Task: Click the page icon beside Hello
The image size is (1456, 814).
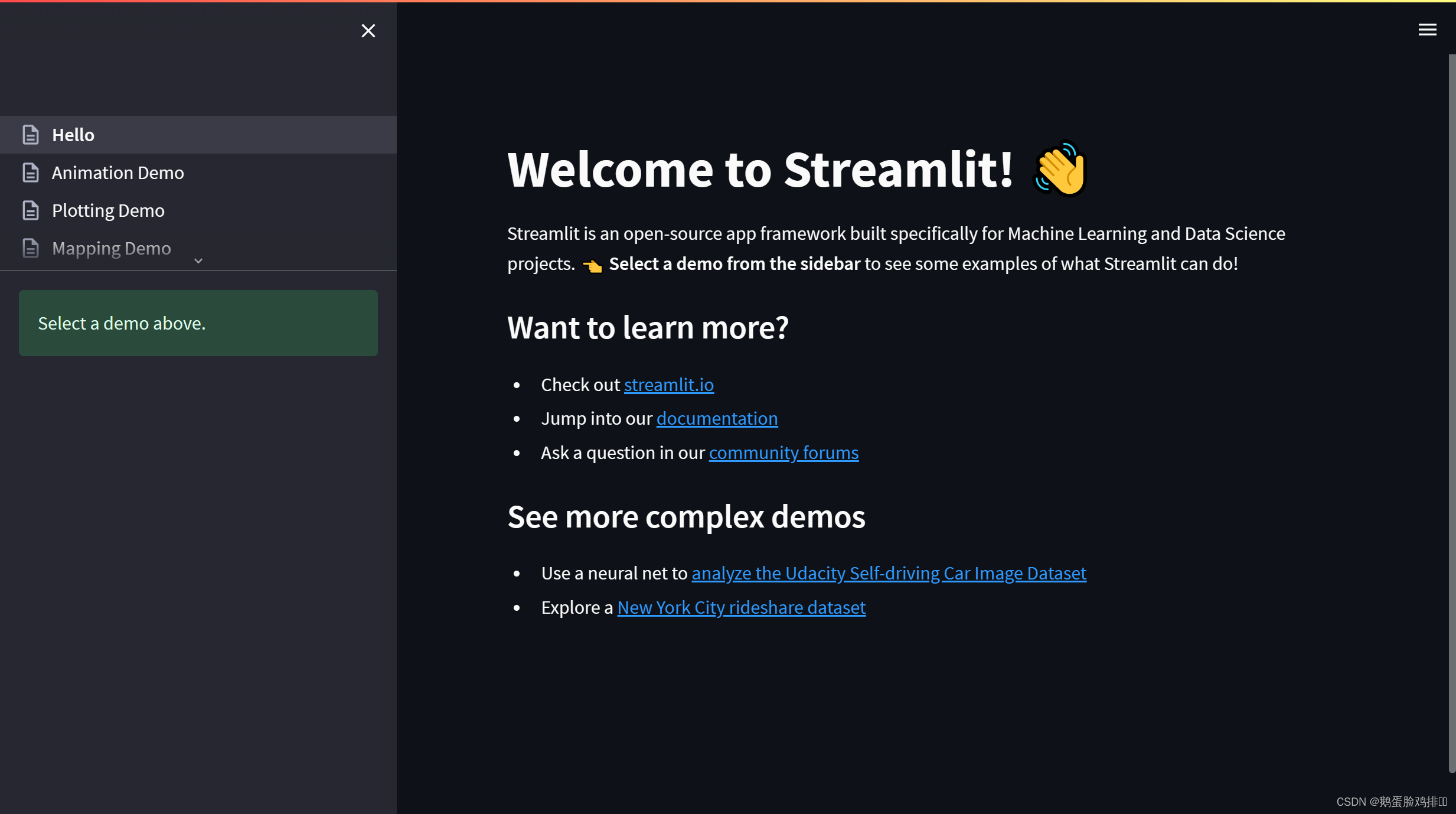Action: [31, 135]
